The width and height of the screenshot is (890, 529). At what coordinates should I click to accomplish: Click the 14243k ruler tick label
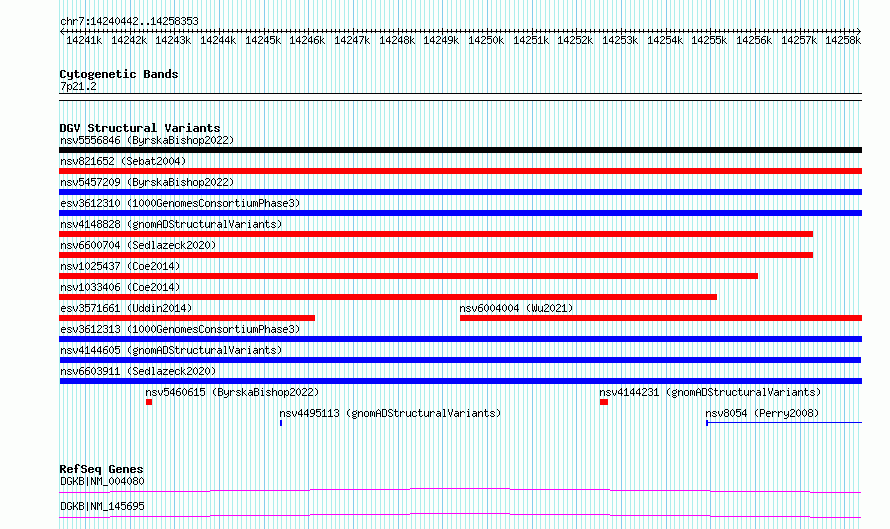coord(173,40)
